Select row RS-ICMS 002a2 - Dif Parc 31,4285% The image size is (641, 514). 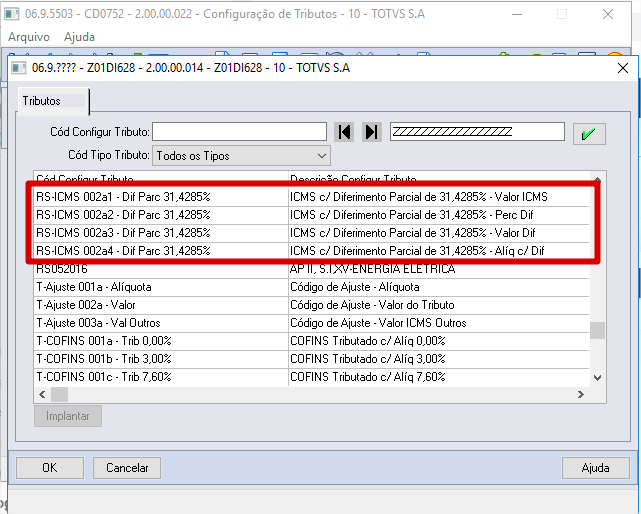pos(312,215)
